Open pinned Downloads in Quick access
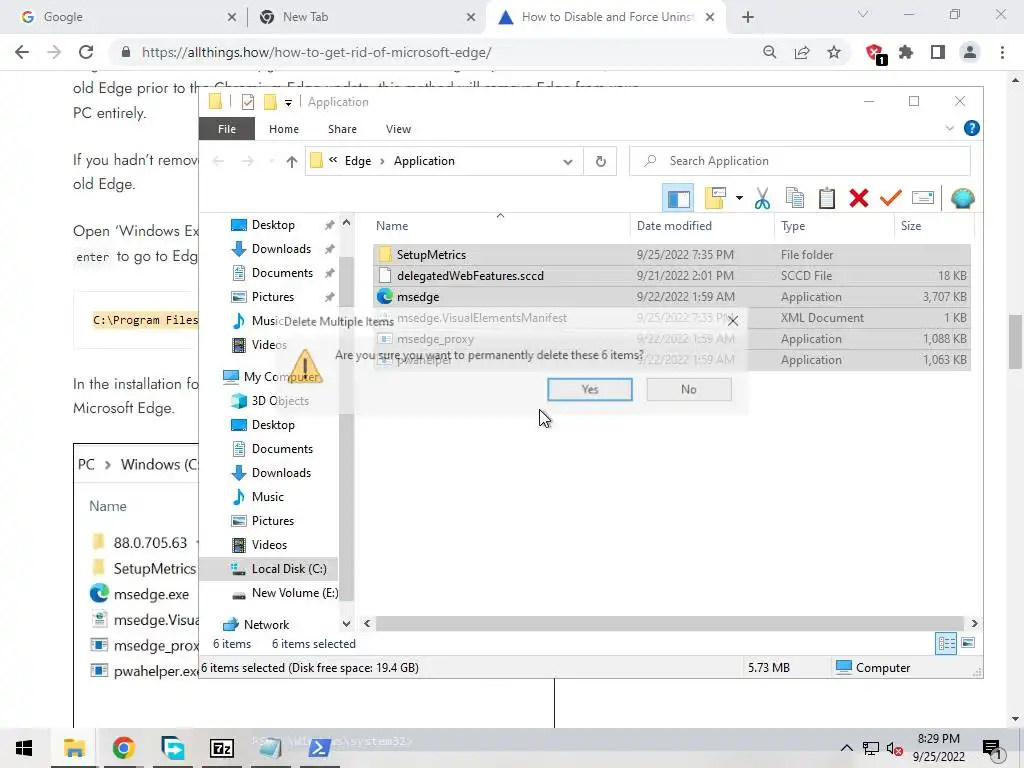 click(x=281, y=249)
